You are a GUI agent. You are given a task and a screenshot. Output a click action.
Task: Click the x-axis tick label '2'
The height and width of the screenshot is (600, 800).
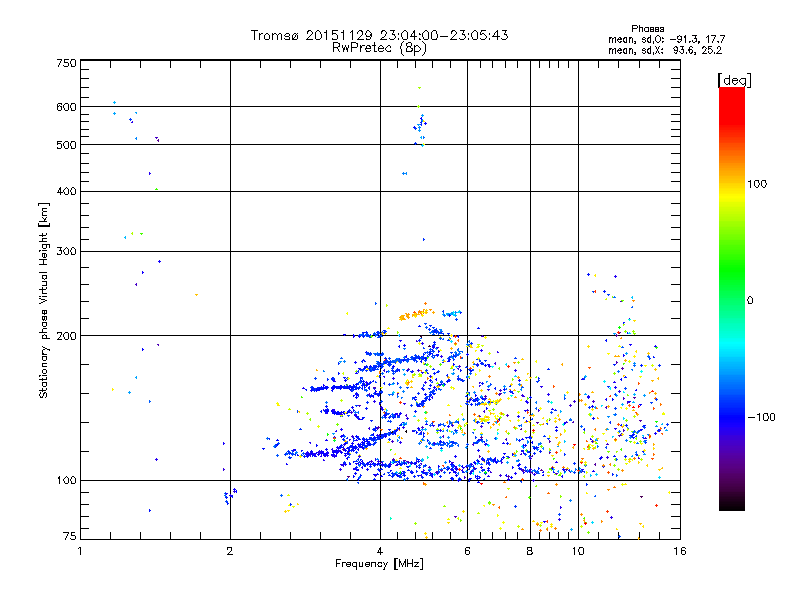(230, 551)
